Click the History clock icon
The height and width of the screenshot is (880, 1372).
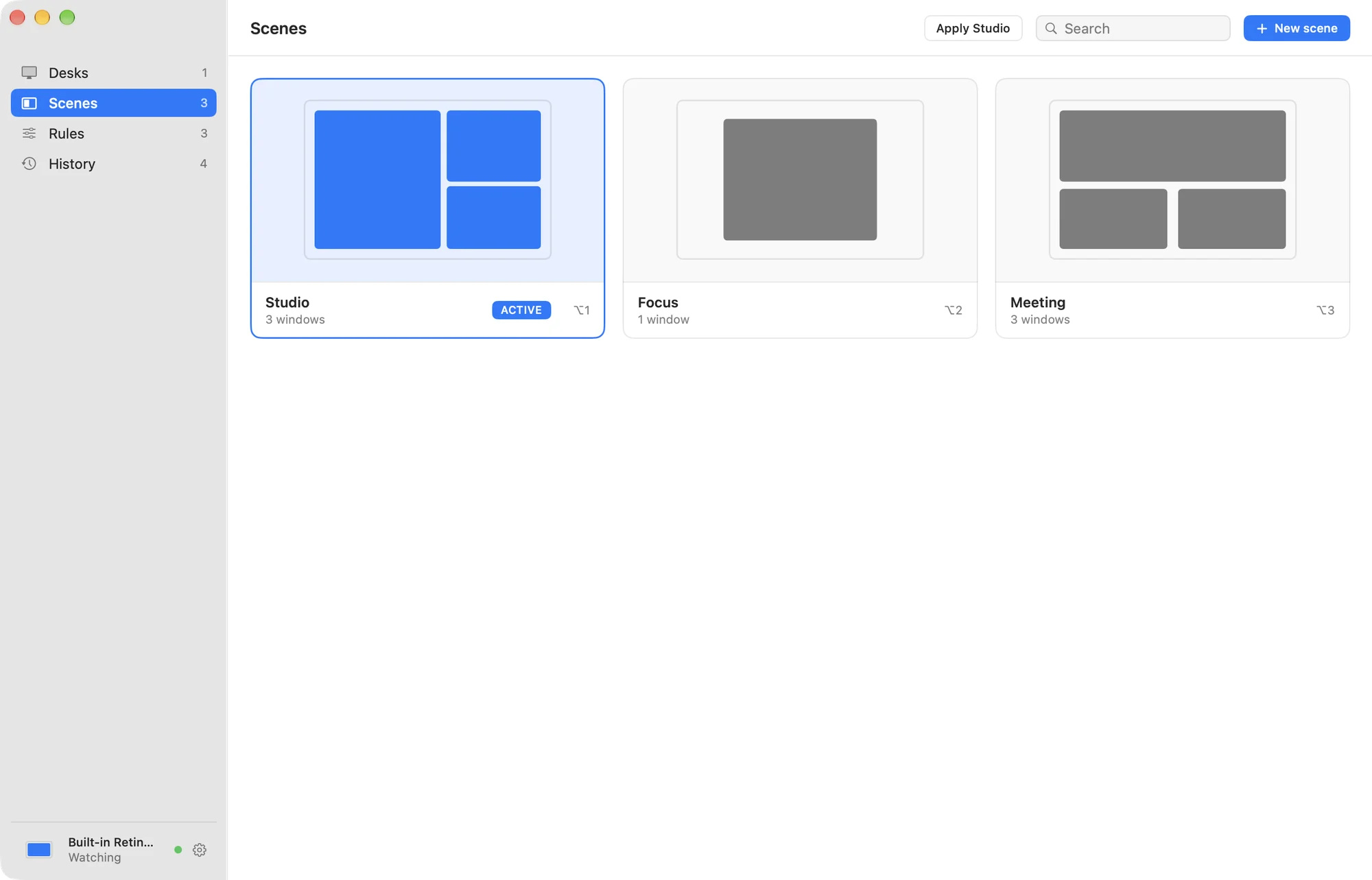tap(29, 163)
